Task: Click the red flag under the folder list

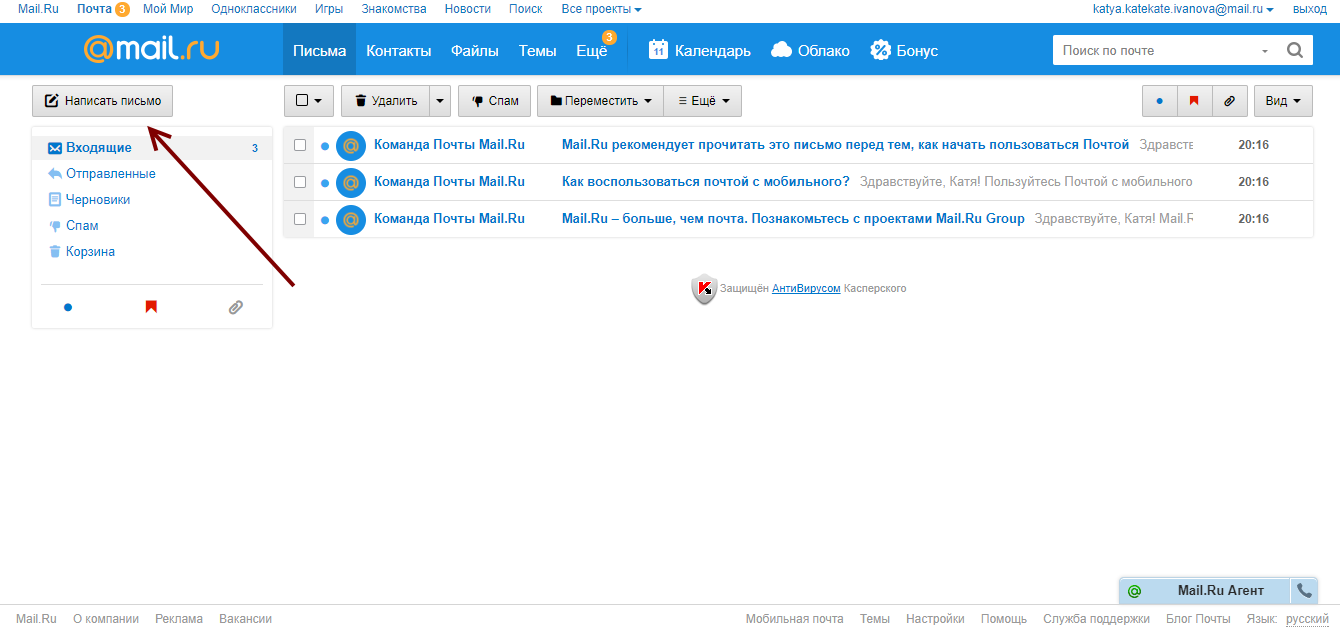Action: tap(151, 307)
